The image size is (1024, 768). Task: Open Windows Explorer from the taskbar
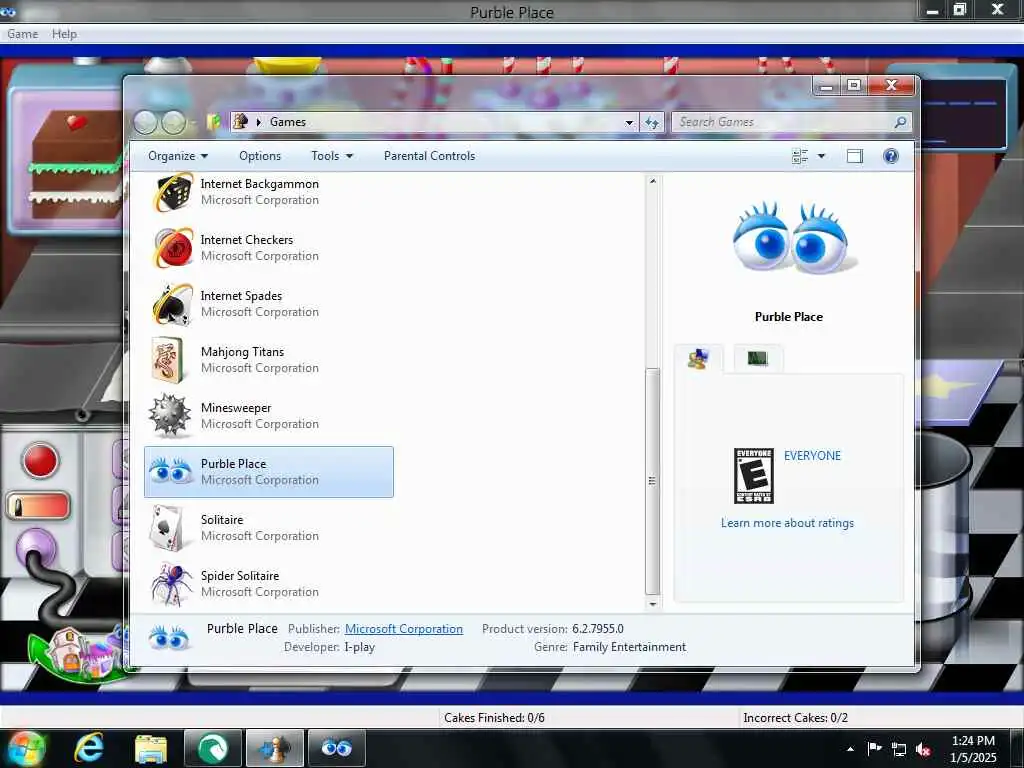[x=151, y=749]
